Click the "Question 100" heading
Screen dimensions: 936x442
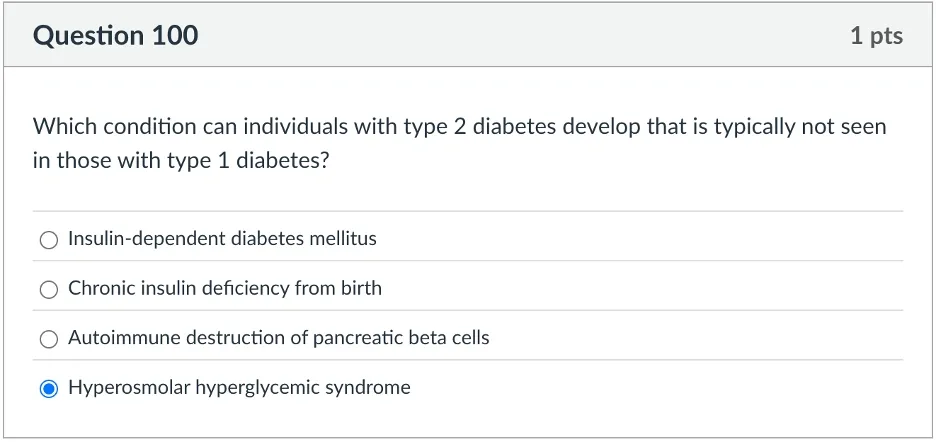(x=116, y=36)
